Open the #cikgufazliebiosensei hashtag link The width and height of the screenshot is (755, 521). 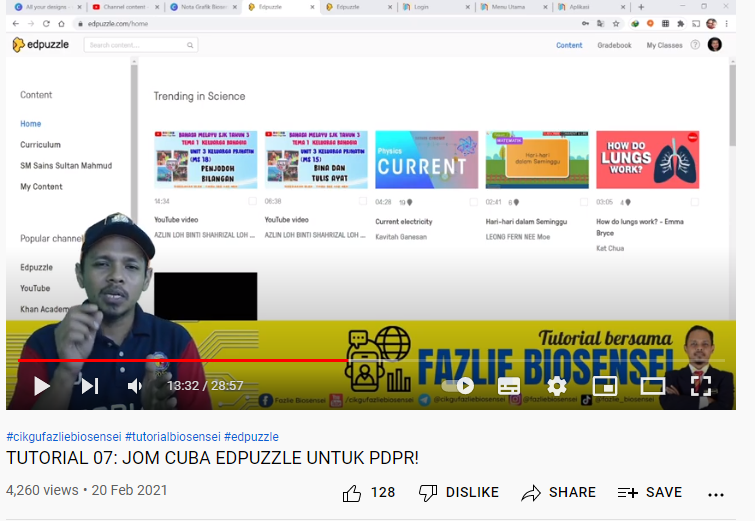[x=63, y=437]
